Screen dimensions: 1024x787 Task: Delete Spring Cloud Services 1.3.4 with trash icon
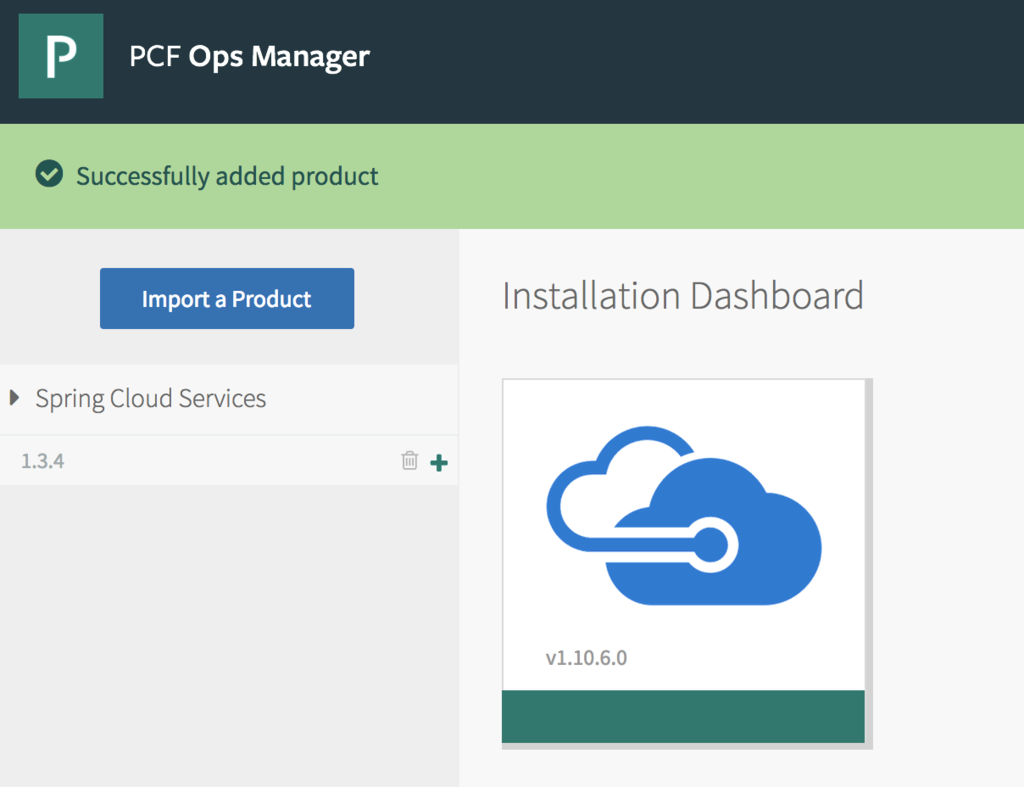coord(409,461)
